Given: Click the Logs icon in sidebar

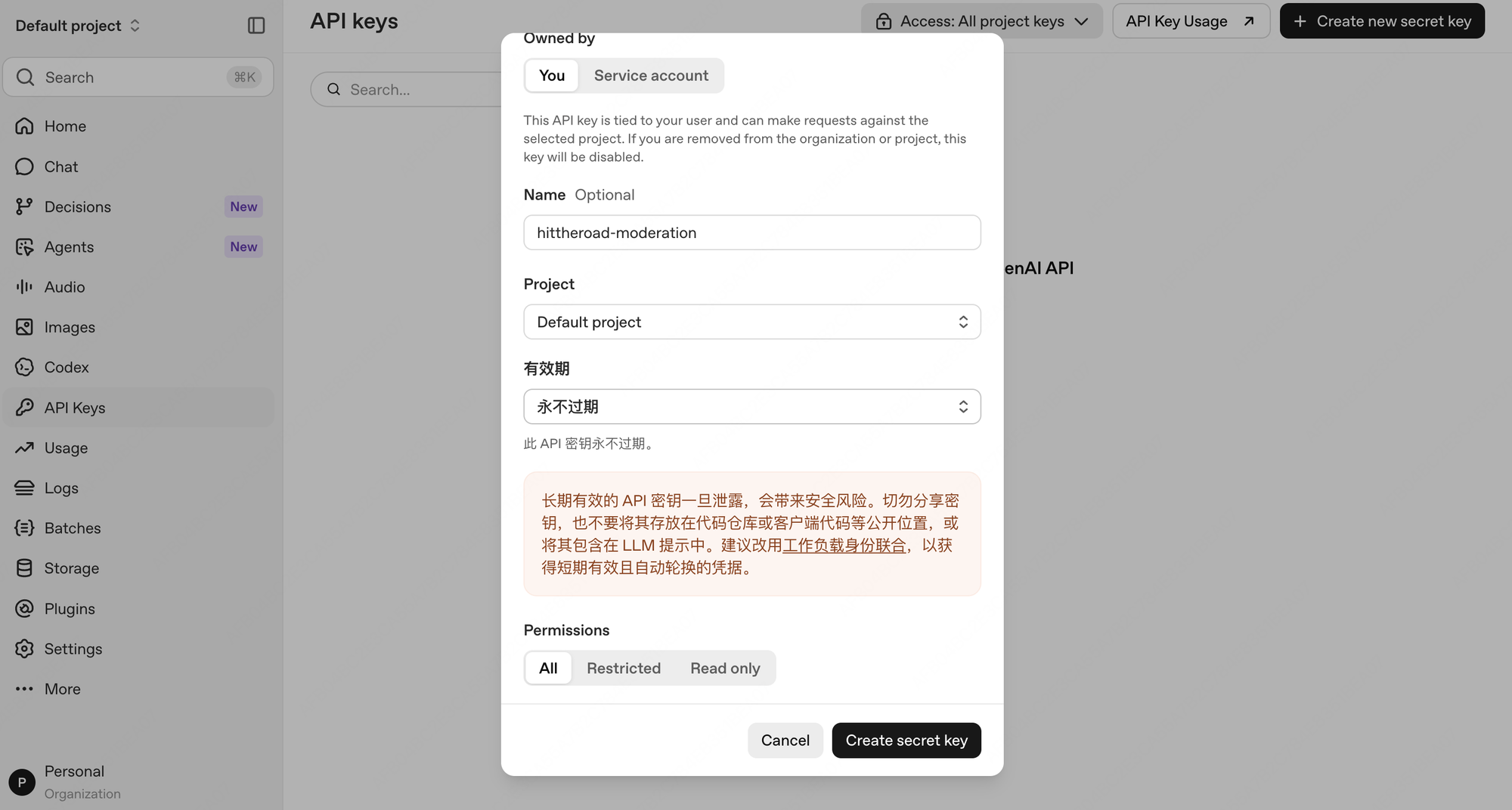Looking at the screenshot, I should (24, 488).
